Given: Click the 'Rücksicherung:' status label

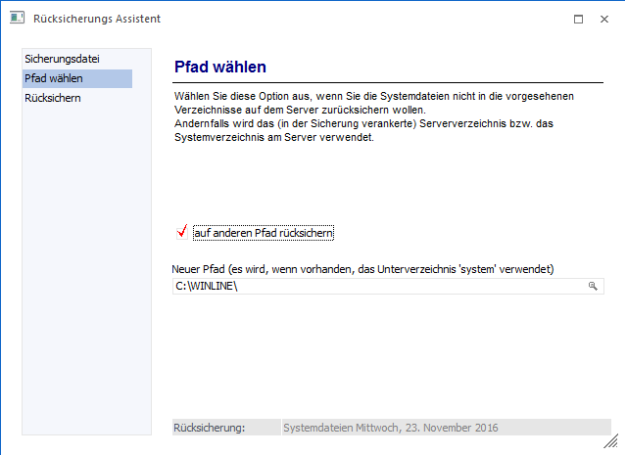Looking at the screenshot, I should pyautogui.click(x=209, y=427).
